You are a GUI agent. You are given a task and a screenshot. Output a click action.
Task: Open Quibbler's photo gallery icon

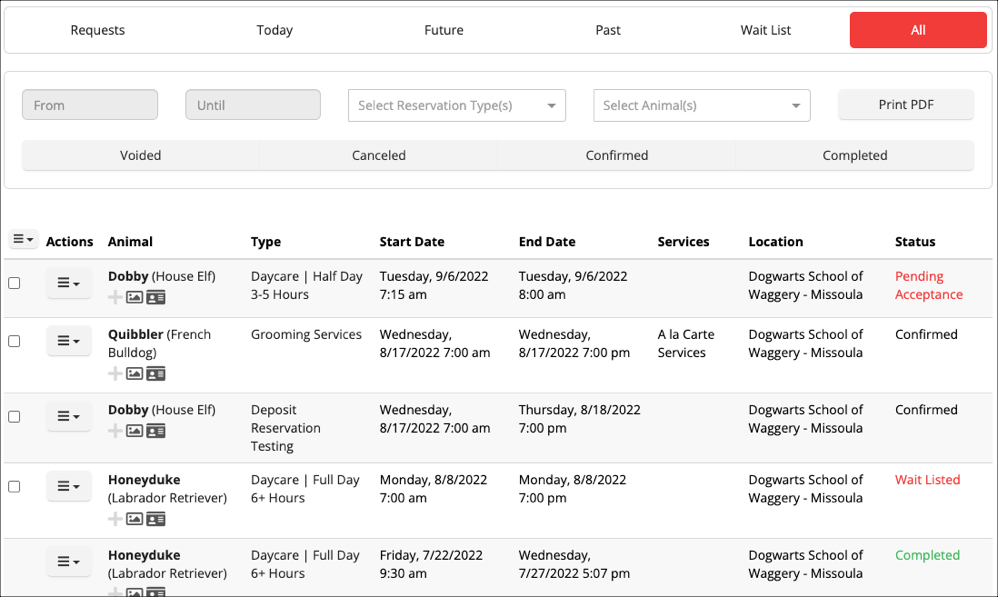[133, 373]
